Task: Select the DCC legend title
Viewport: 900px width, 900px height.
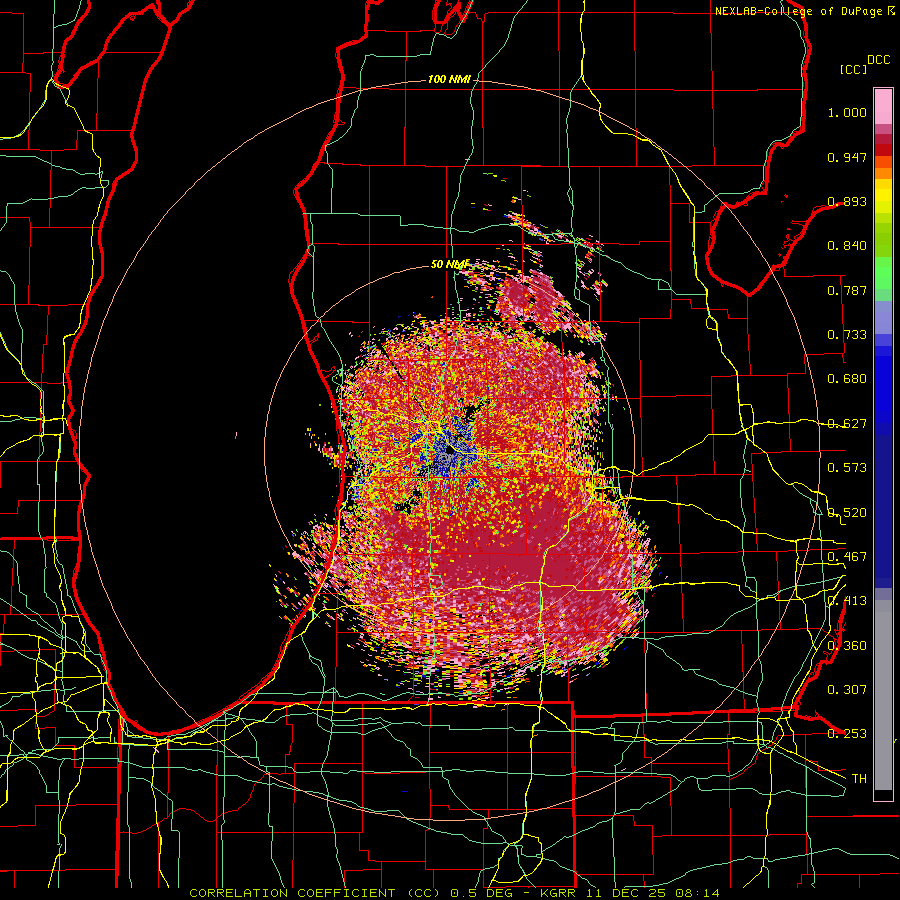Action: (x=878, y=60)
